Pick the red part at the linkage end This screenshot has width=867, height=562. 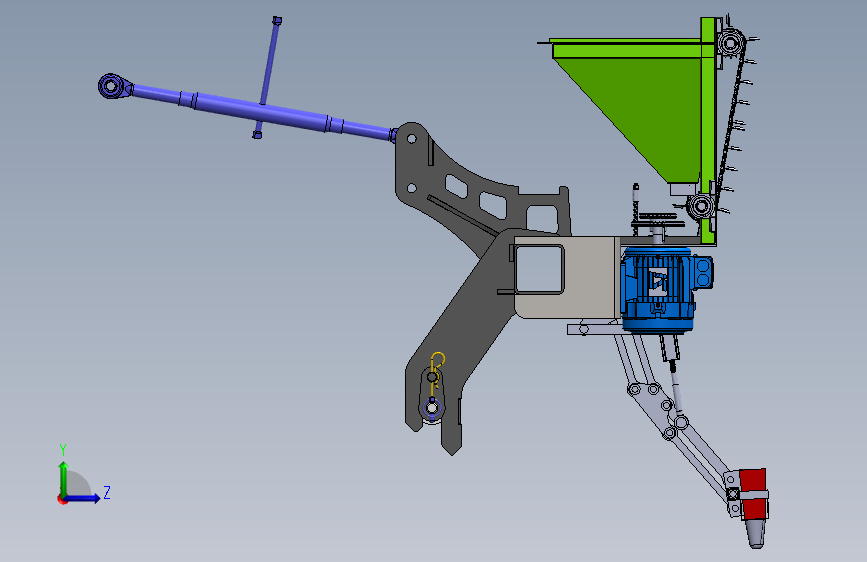pyautogui.click(x=753, y=493)
